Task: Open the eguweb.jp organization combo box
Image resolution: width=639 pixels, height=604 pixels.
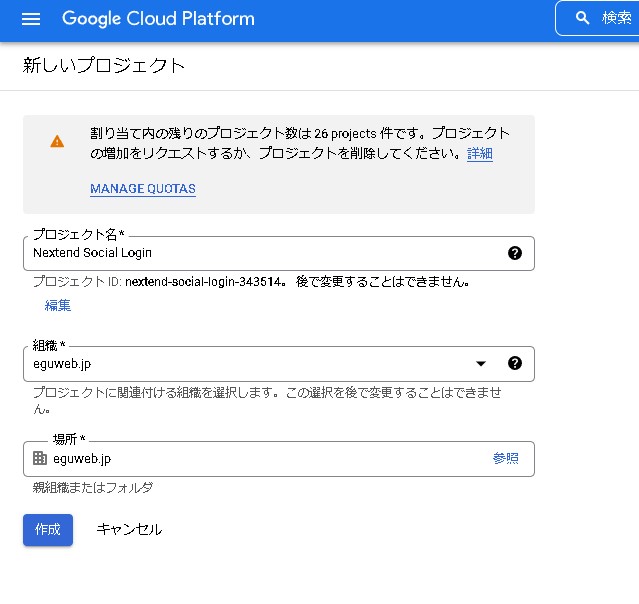Action: (x=250, y=363)
